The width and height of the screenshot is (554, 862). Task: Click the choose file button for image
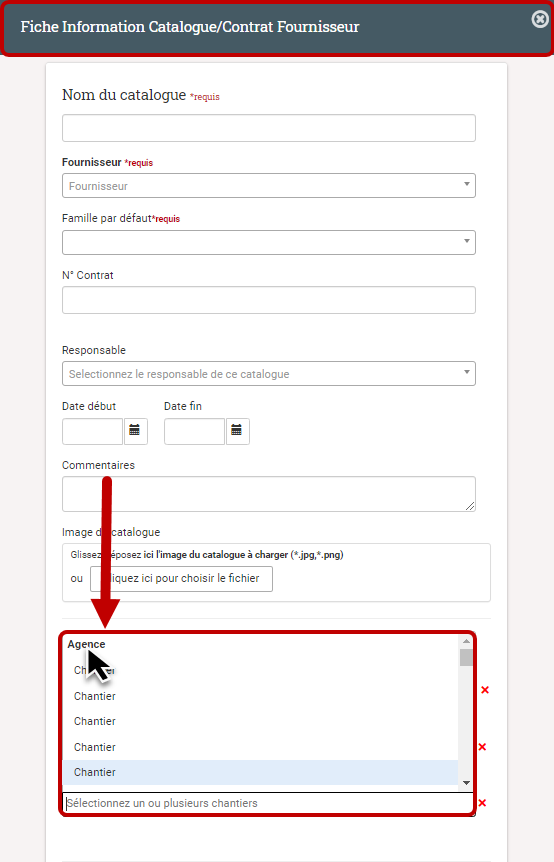181,579
